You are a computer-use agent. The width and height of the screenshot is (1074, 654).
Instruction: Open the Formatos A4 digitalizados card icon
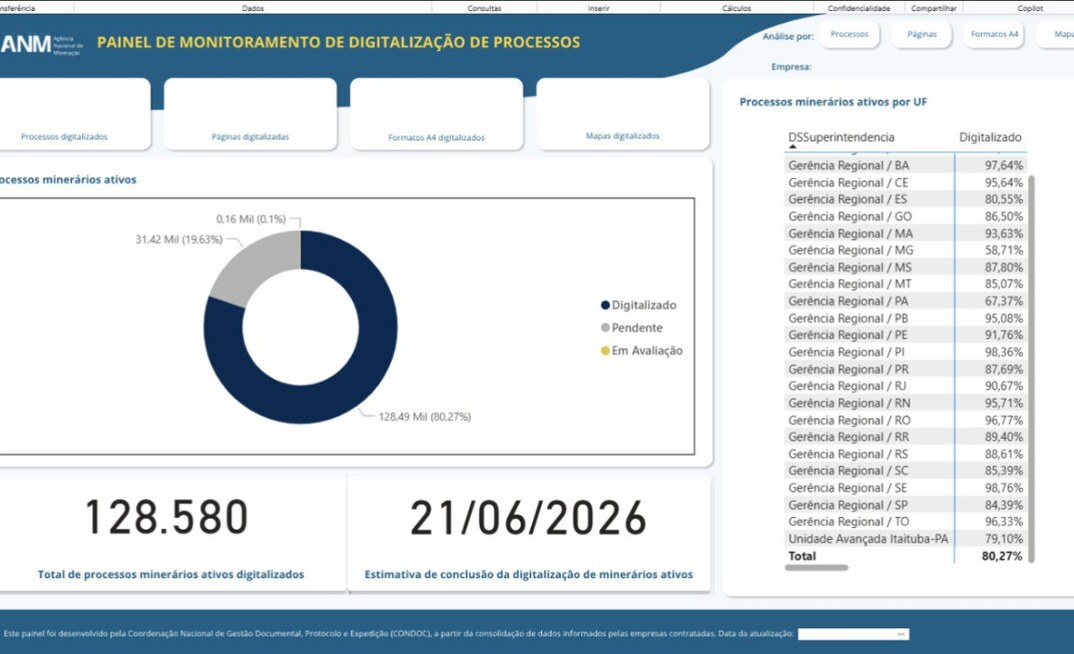click(x=436, y=110)
